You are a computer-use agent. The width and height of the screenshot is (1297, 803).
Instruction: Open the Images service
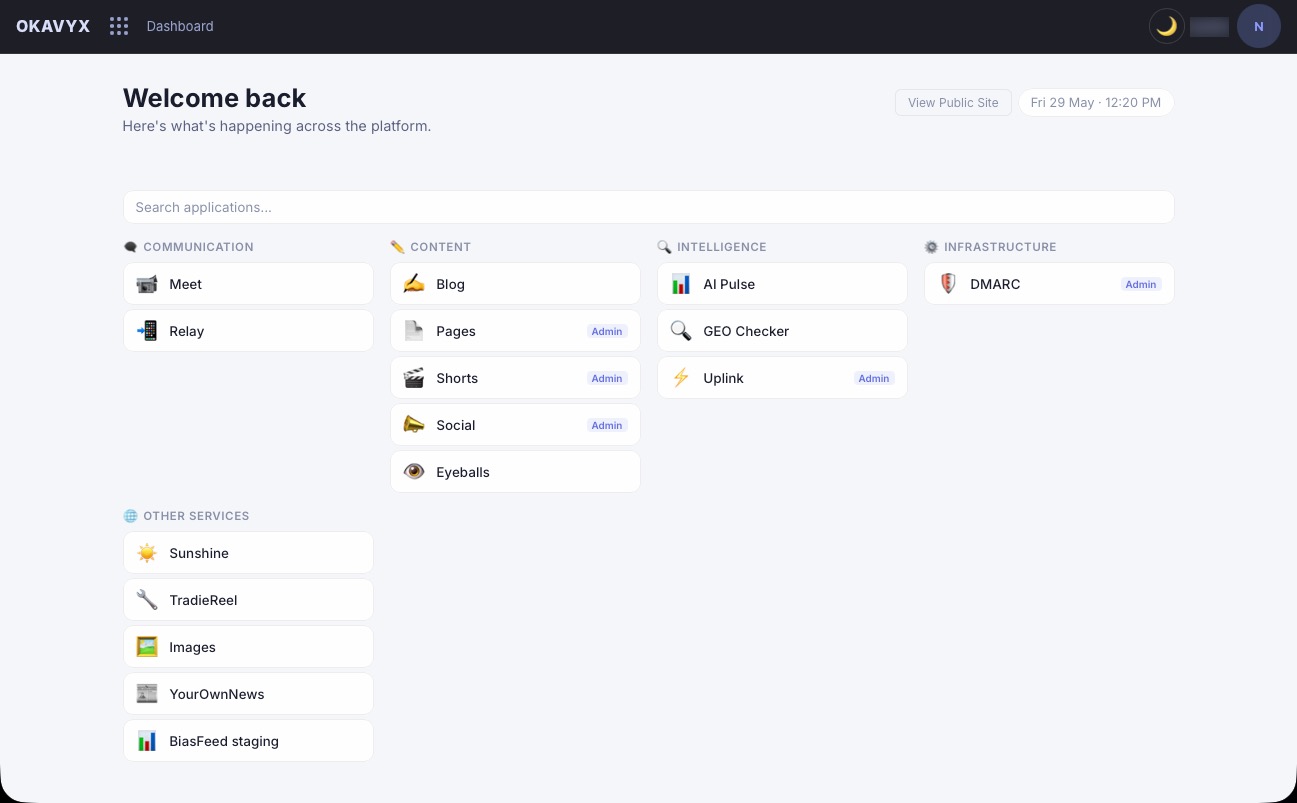coord(248,647)
